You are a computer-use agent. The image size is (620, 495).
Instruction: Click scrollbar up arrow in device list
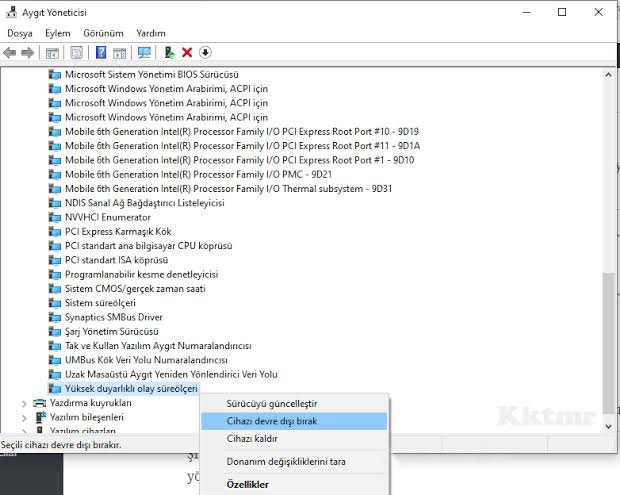609,75
